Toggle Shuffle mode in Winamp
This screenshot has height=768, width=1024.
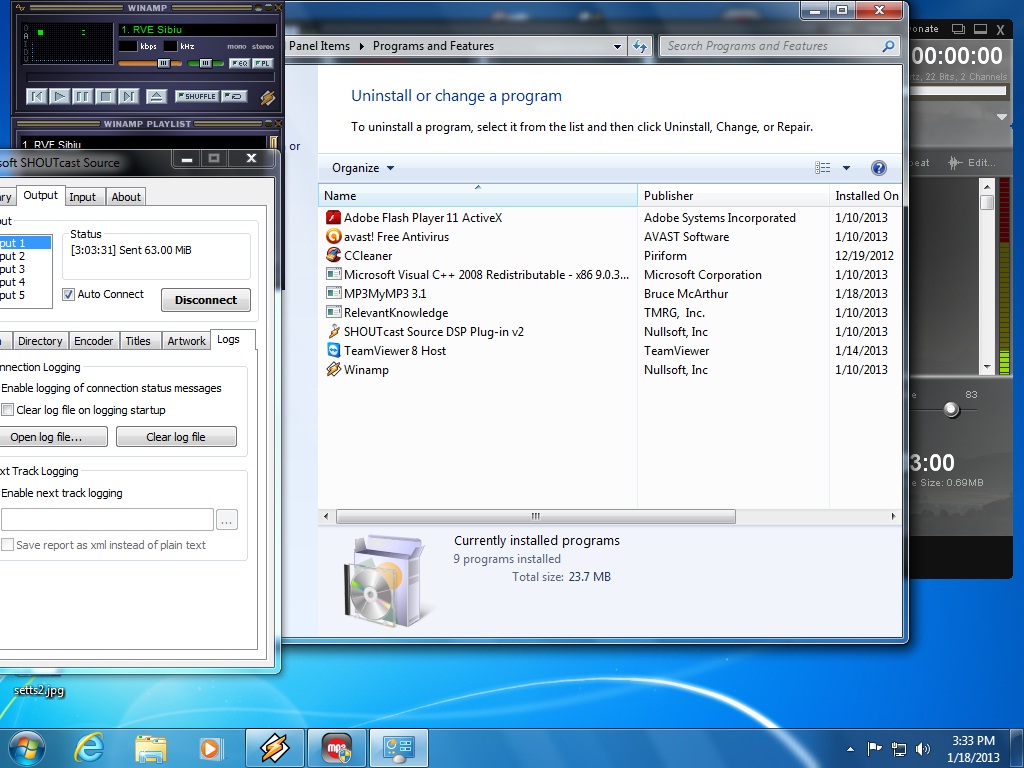(x=197, y=96)
